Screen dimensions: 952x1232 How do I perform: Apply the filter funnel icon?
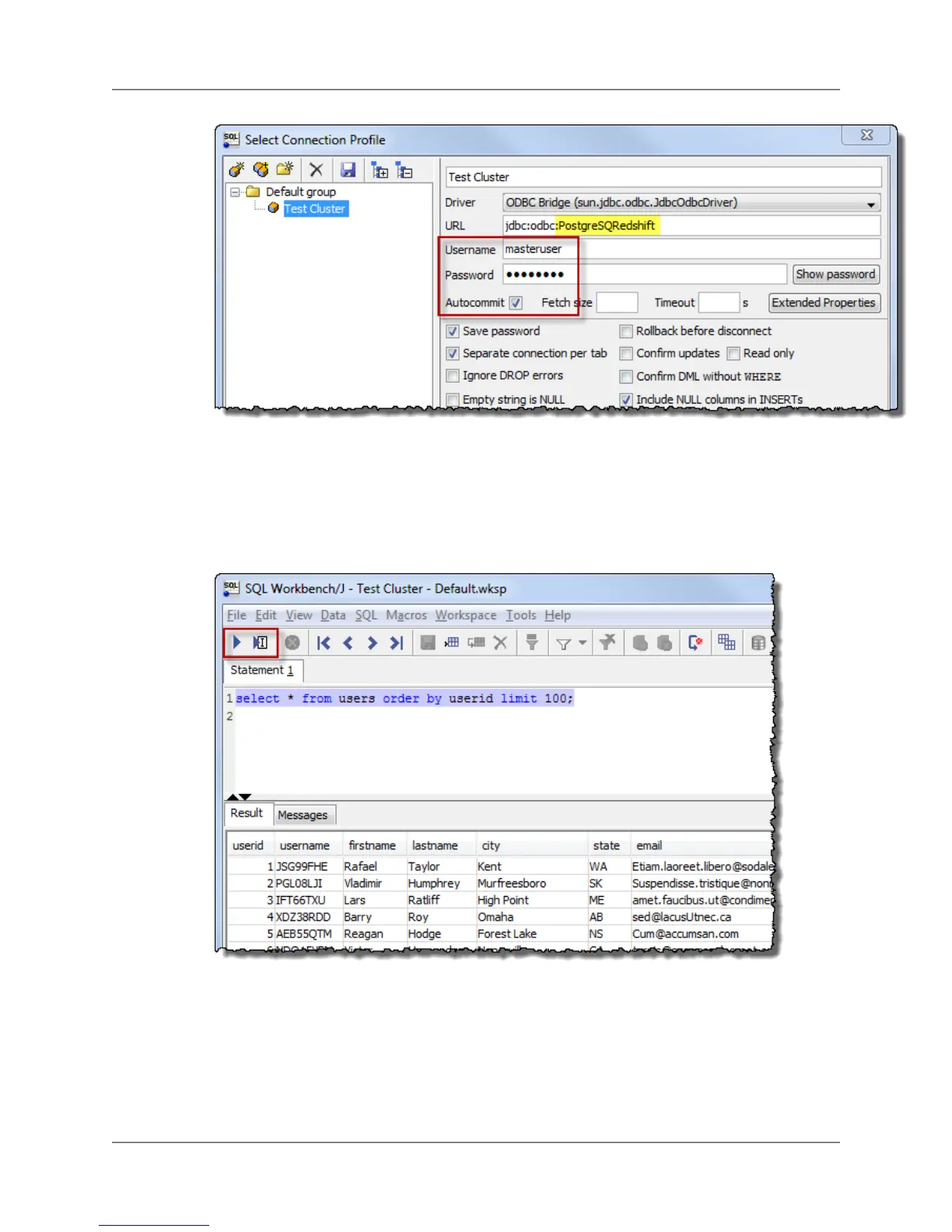pyautogui.click(x=563, y=643)
